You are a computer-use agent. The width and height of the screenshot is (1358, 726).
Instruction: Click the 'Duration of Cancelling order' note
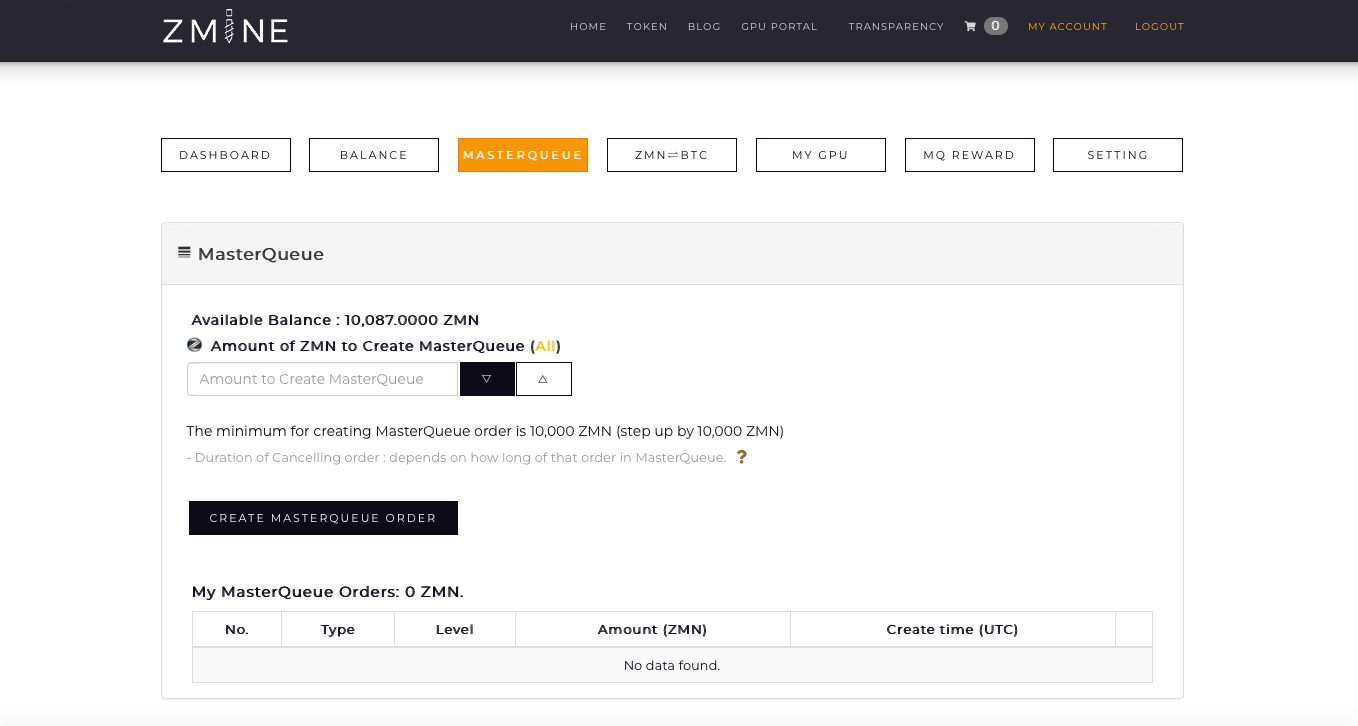456,458
